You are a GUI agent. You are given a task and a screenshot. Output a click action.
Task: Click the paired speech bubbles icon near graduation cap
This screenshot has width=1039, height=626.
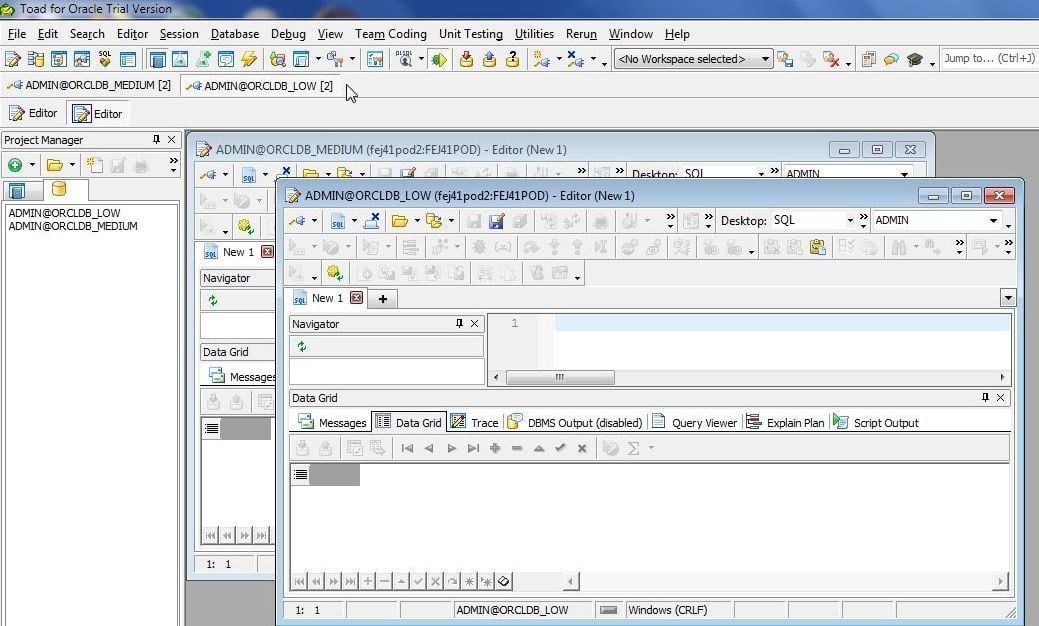pos(891,59)
